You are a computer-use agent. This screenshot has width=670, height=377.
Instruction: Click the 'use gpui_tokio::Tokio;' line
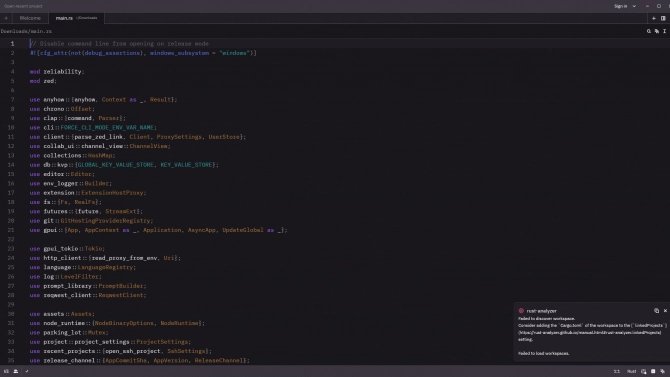pyautogui.click(x=67, y=249)
